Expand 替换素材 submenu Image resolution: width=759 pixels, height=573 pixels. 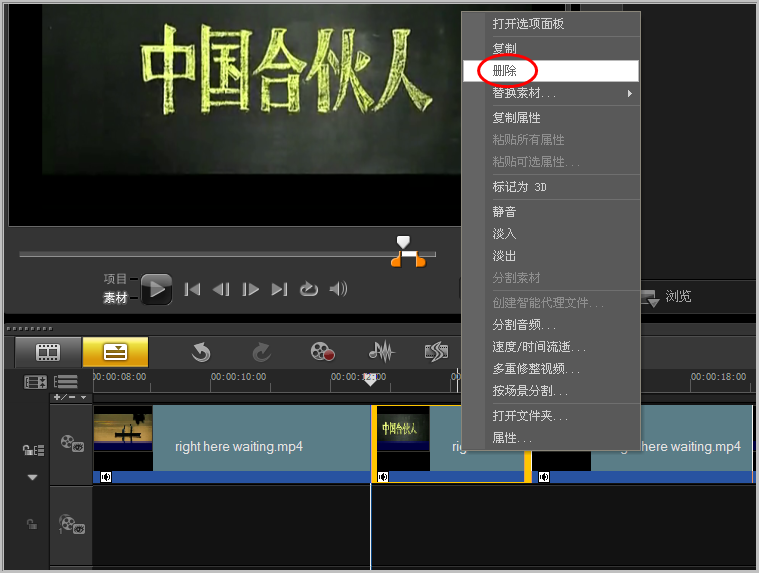[x=551, y=93]
